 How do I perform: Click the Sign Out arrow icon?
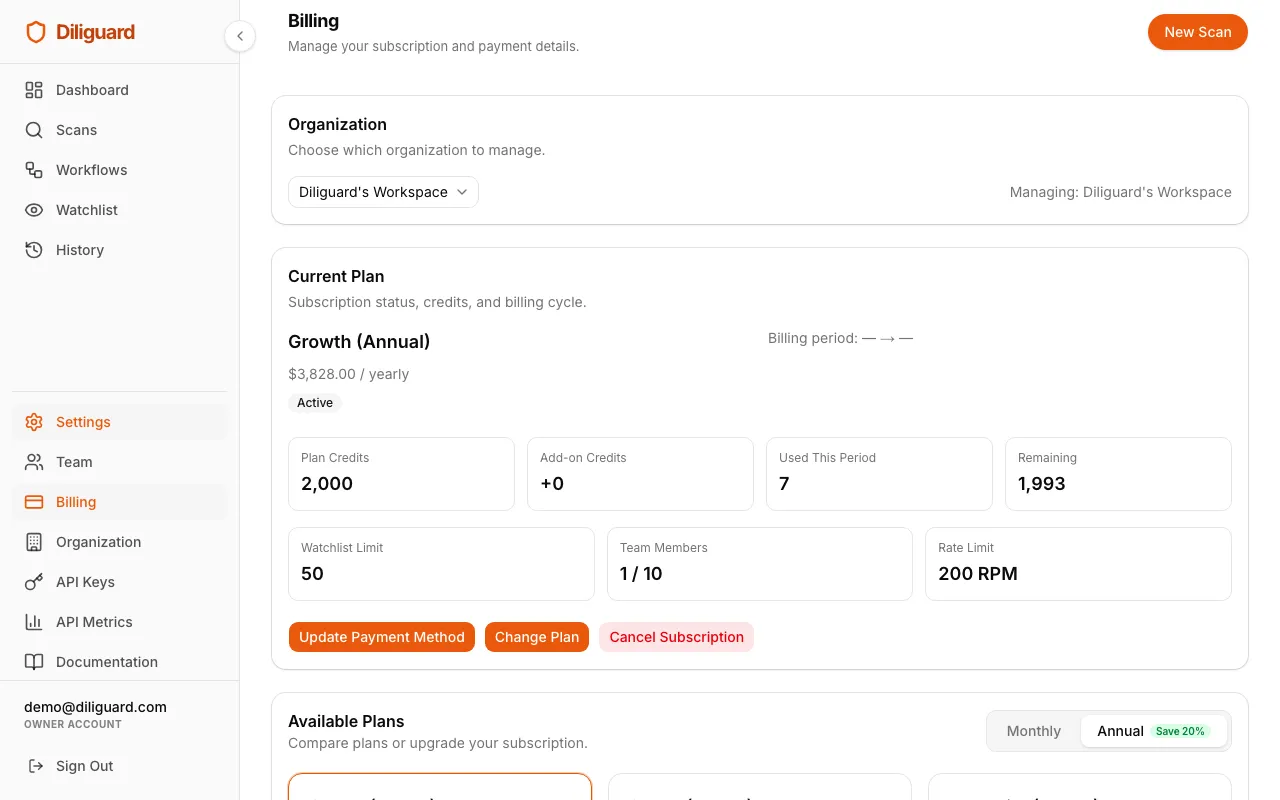36,766
